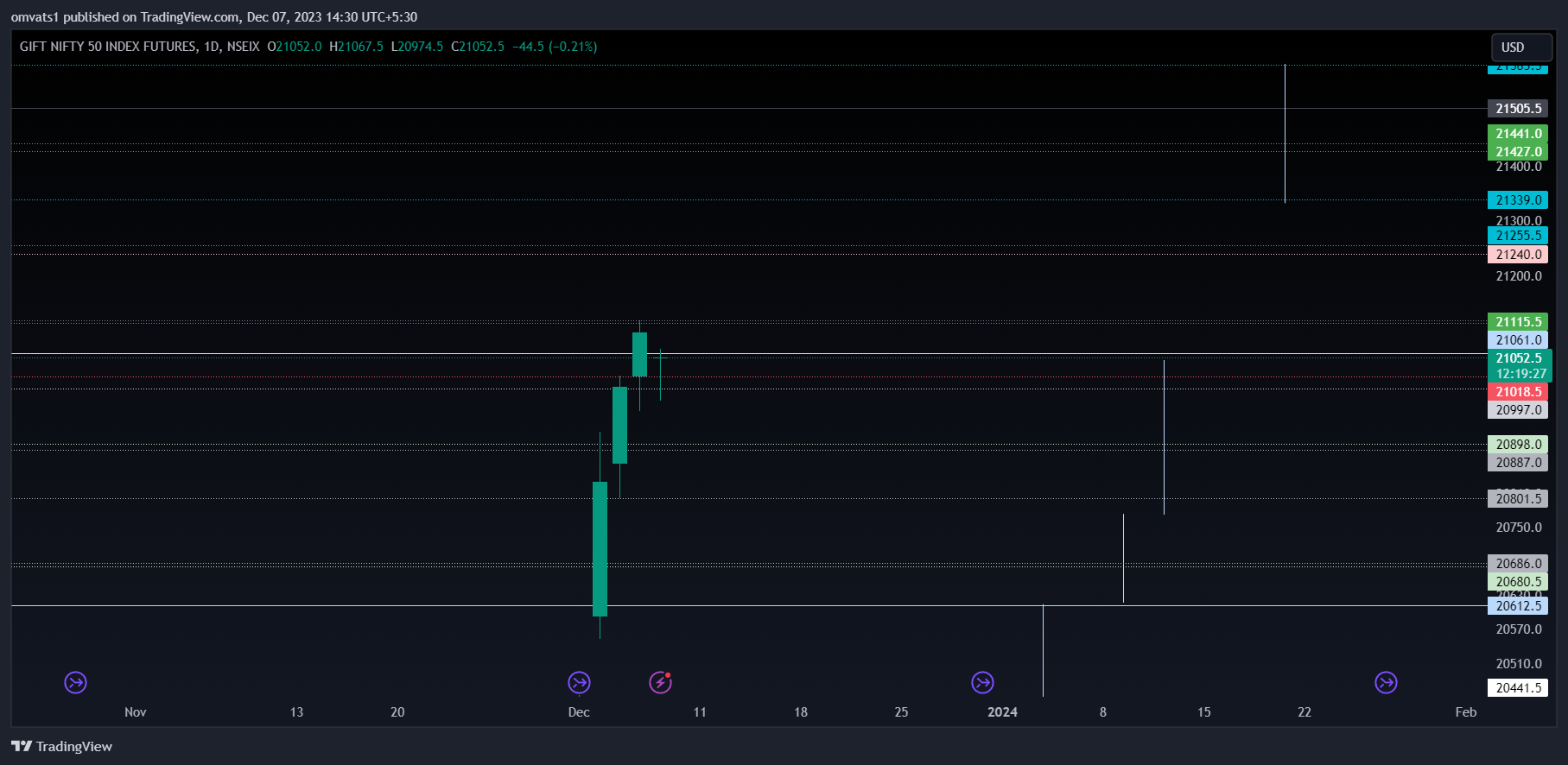Click the low price L20974.5 value
This screenshot has height=765, width=1568.
[417, 47]
